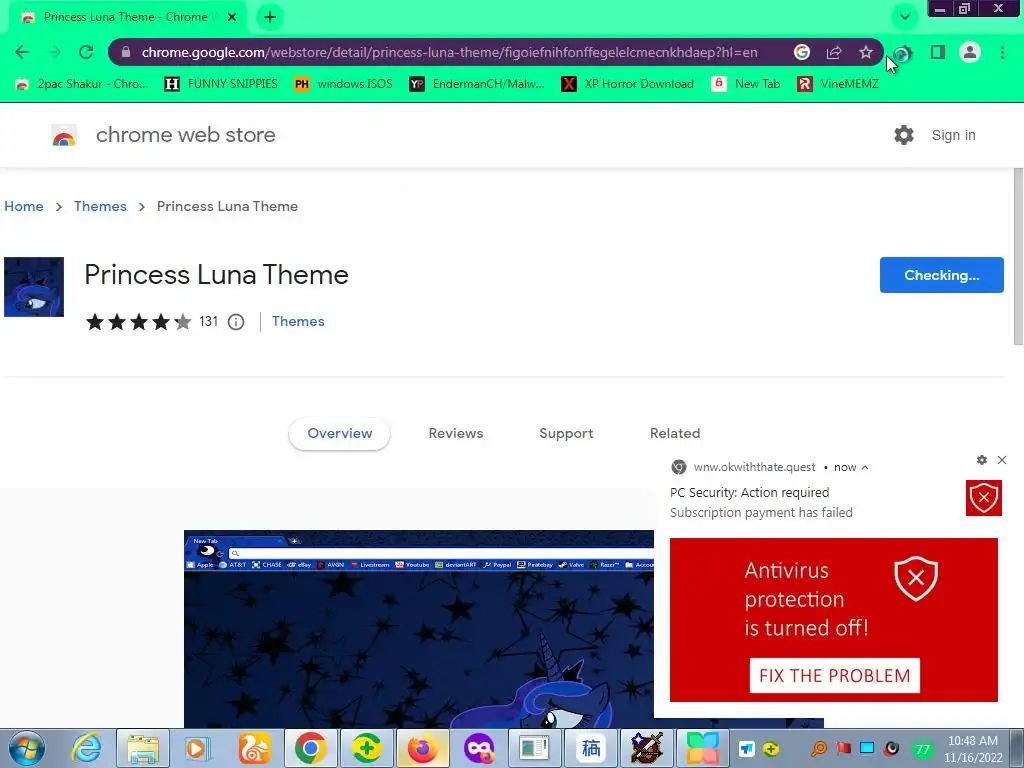Open the purple mask taskbar icon
1024x768 pixels.
pyautogui.click(x=479, y=748)
